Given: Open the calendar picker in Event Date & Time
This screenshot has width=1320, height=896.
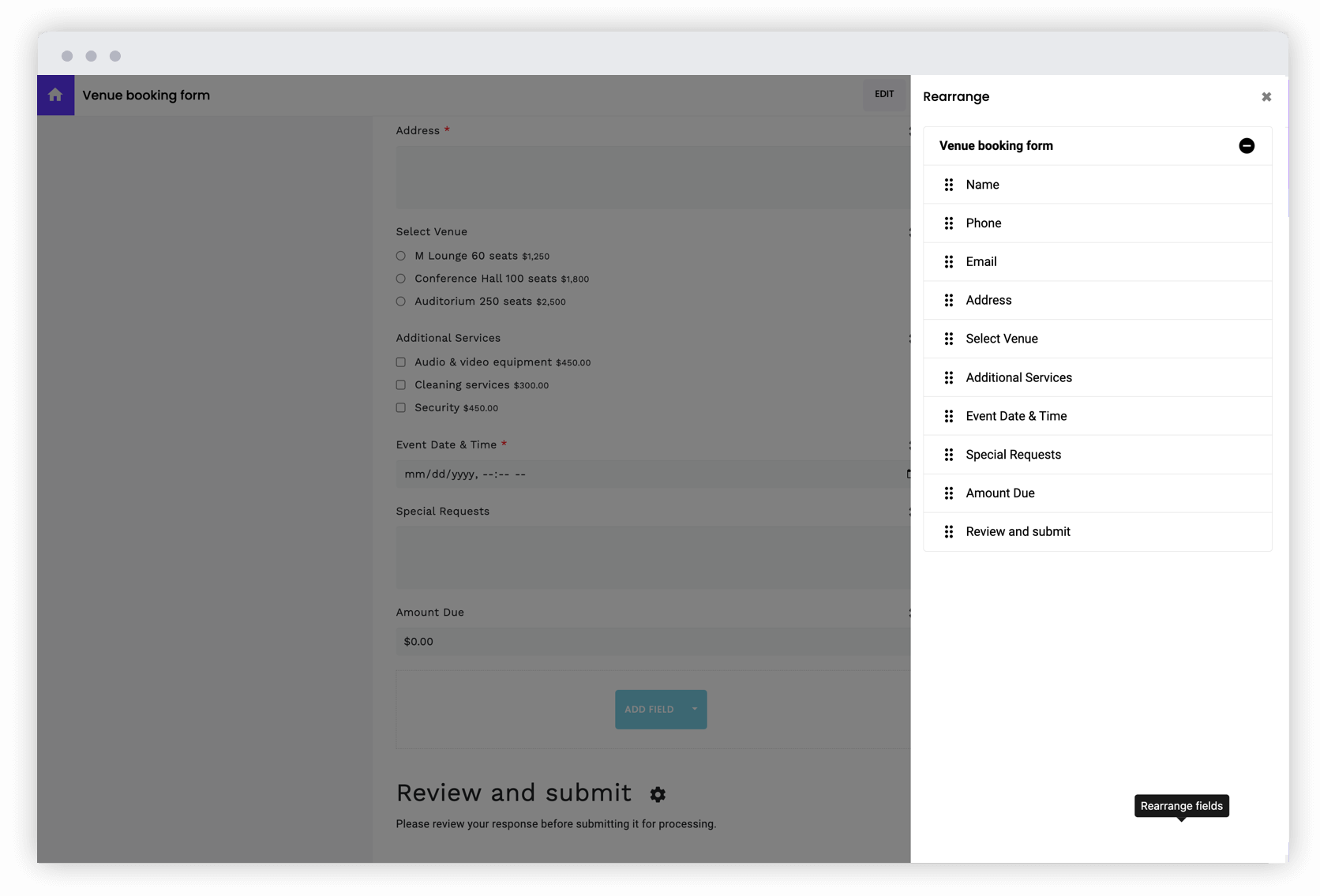Looking at the screenshot, I should (908, 474).
